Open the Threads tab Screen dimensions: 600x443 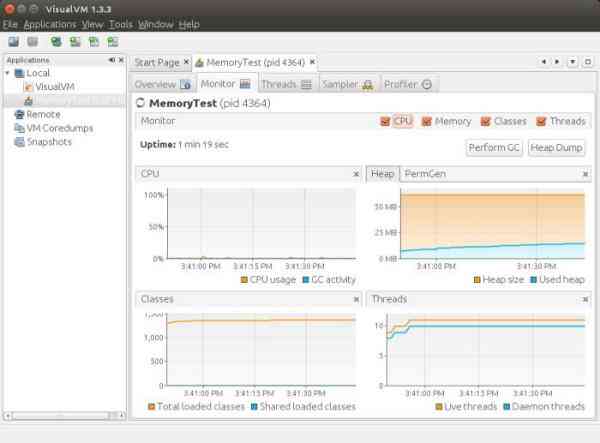(286, 84)
